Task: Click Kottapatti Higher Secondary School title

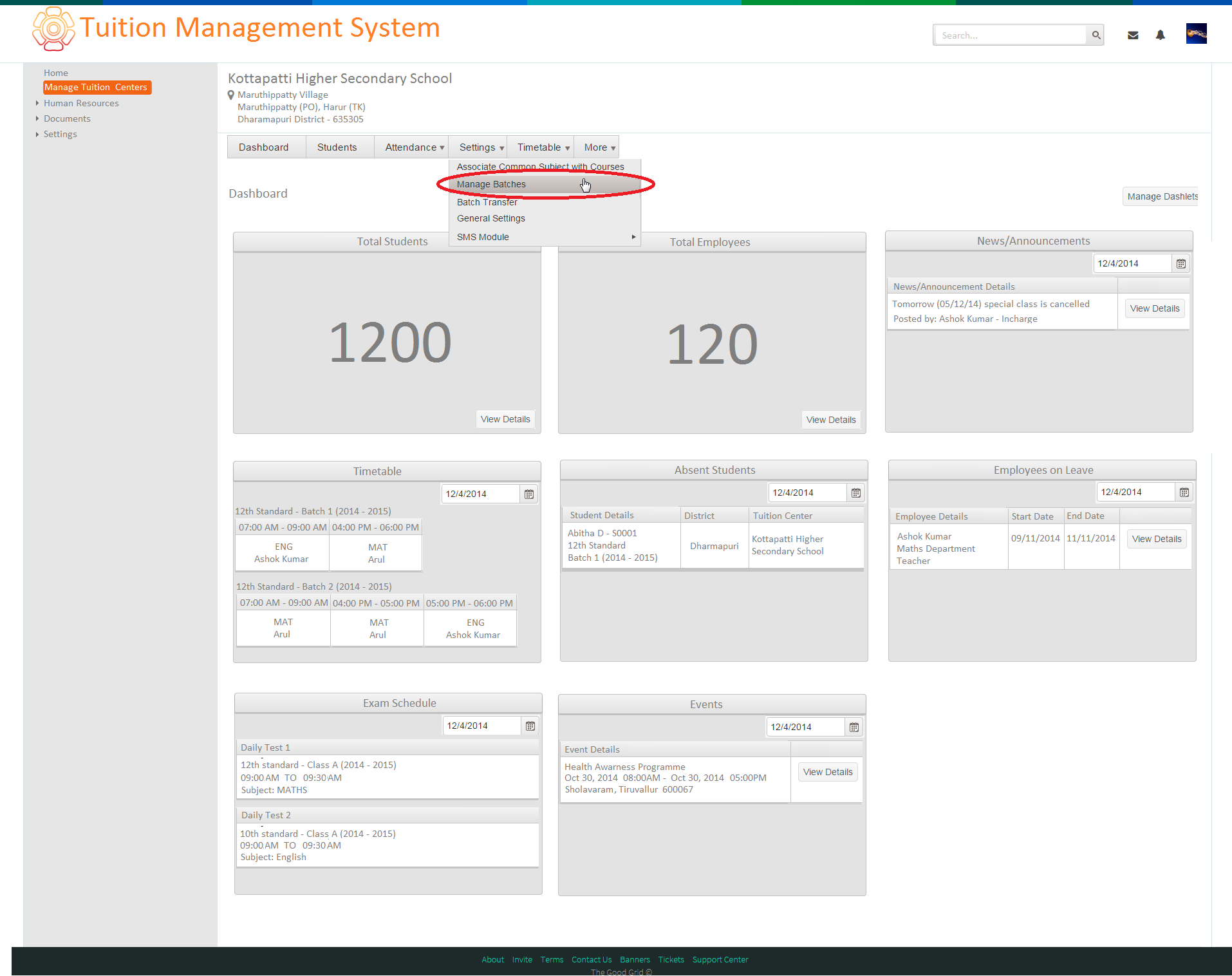Action: [340, 79]
